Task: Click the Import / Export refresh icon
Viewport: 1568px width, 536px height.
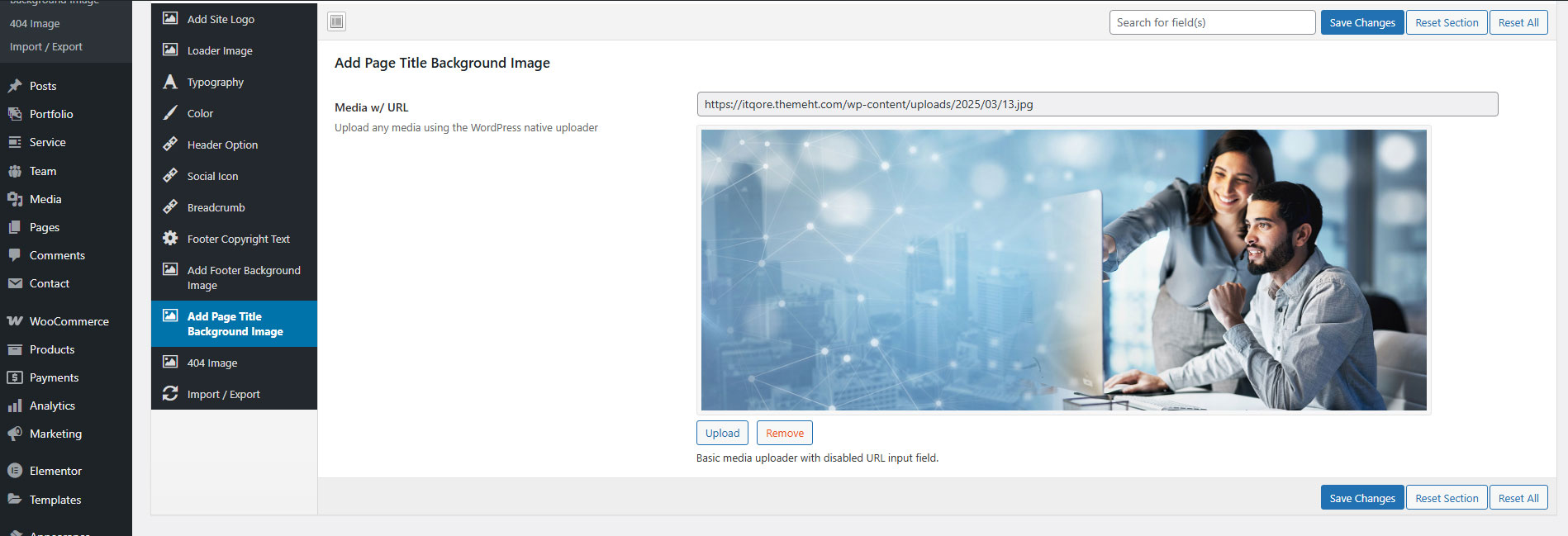Action: [x=170, y=394]
